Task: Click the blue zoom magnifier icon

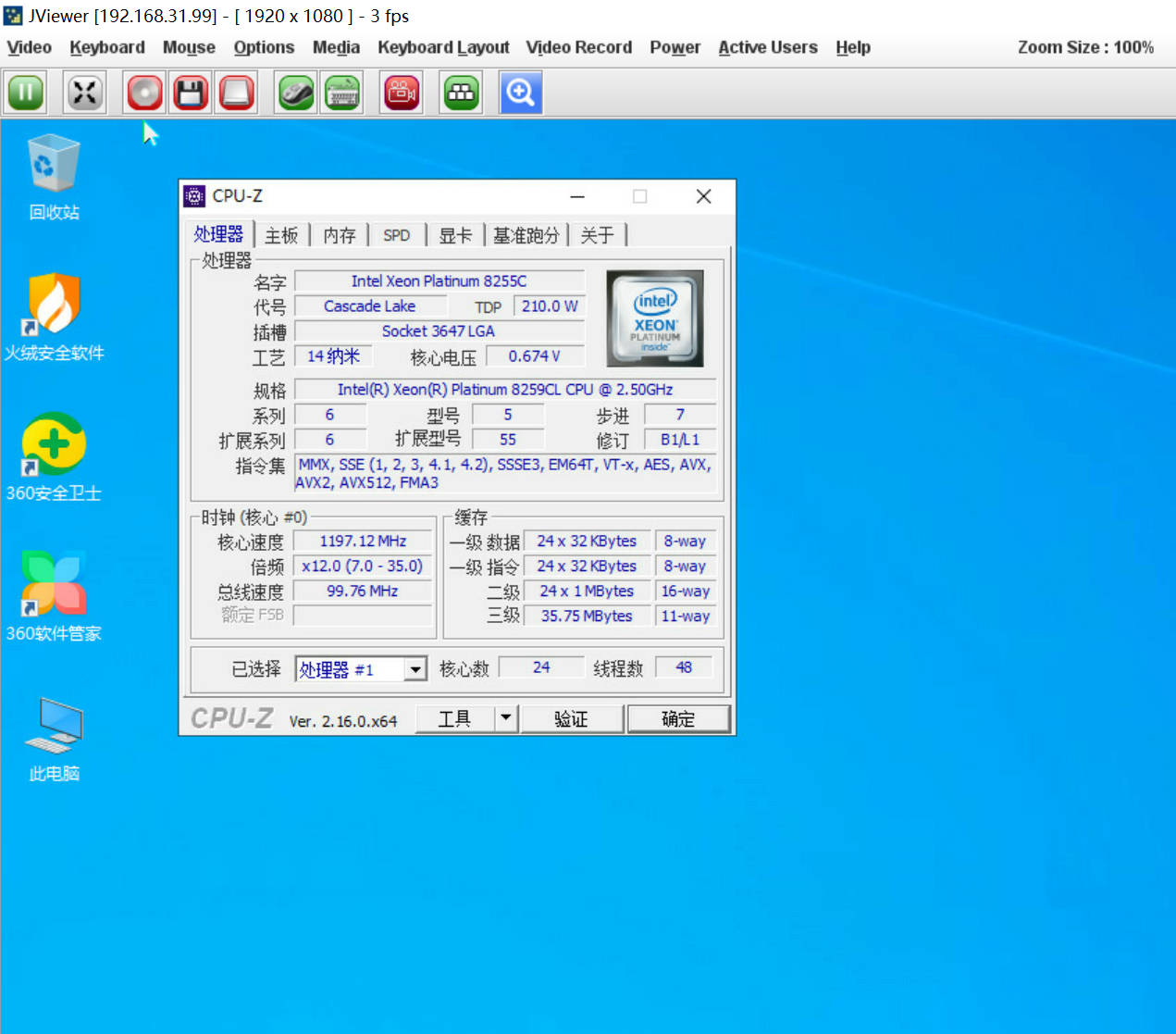Action: 521,93
